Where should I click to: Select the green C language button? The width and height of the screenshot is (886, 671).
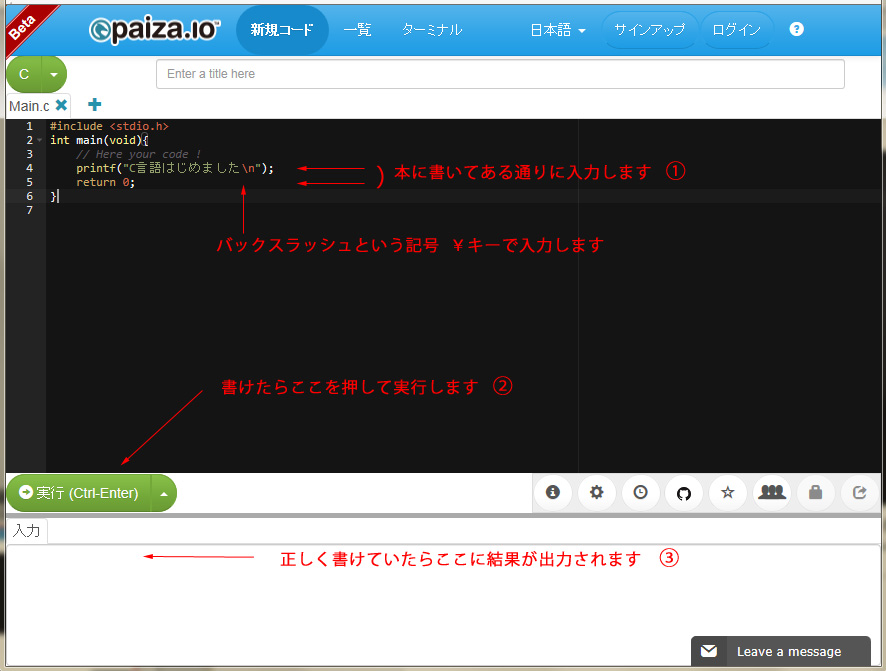24,74
